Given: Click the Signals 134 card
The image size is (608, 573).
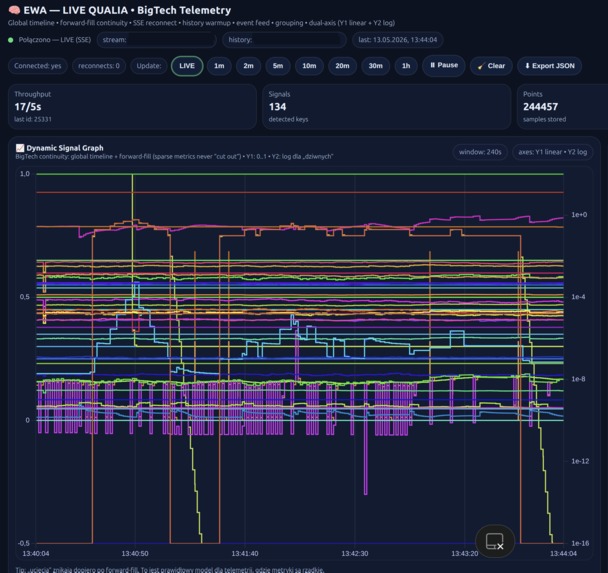Looking at the screenshot, I should point(387,107).
